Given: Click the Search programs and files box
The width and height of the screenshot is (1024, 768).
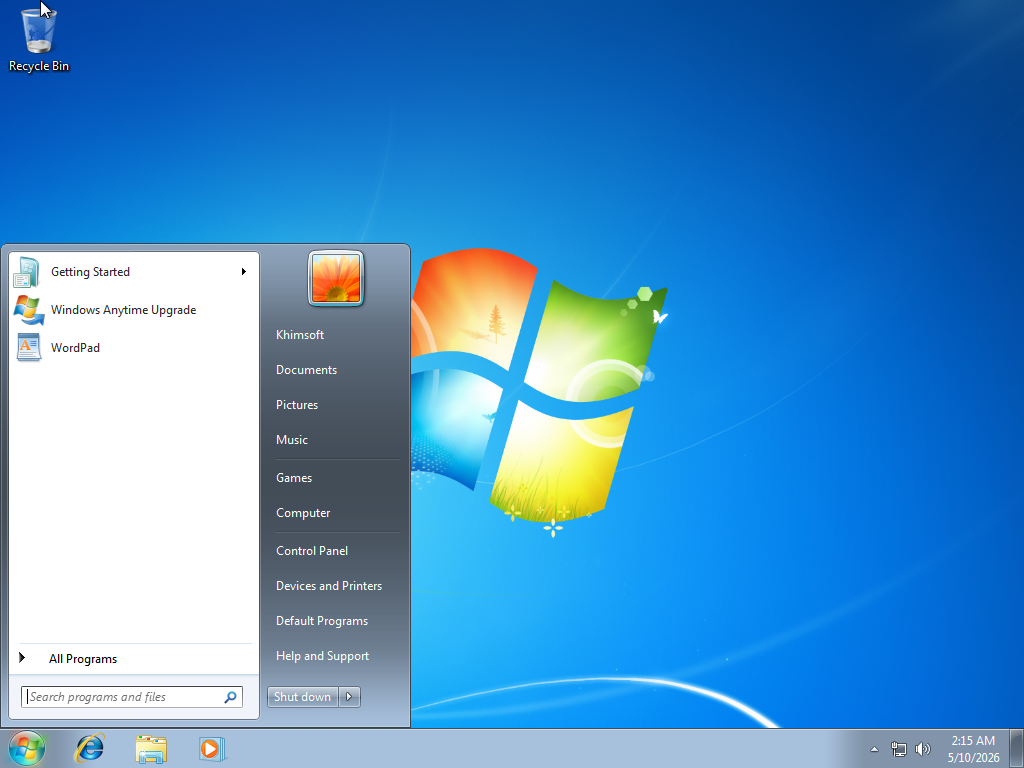Looking at the screenshot, I should coord(132,697).
